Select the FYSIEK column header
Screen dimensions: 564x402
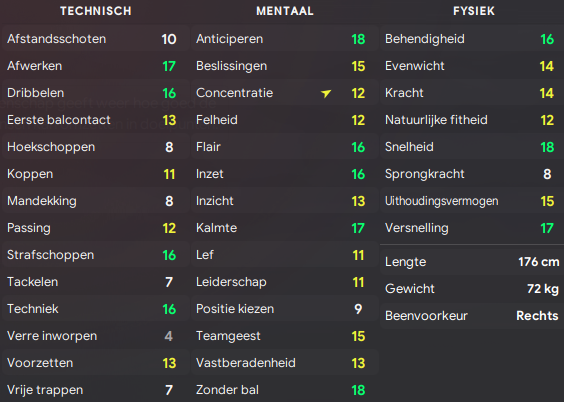(474, 11)
